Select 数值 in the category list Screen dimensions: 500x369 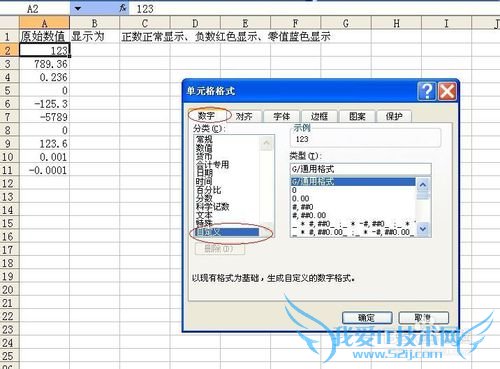point(204,148)
